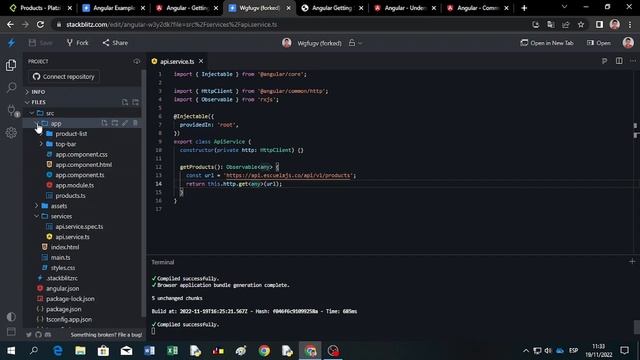
Task: Open the Ports plug icon in sidebar
Action: tap(11, 109)
